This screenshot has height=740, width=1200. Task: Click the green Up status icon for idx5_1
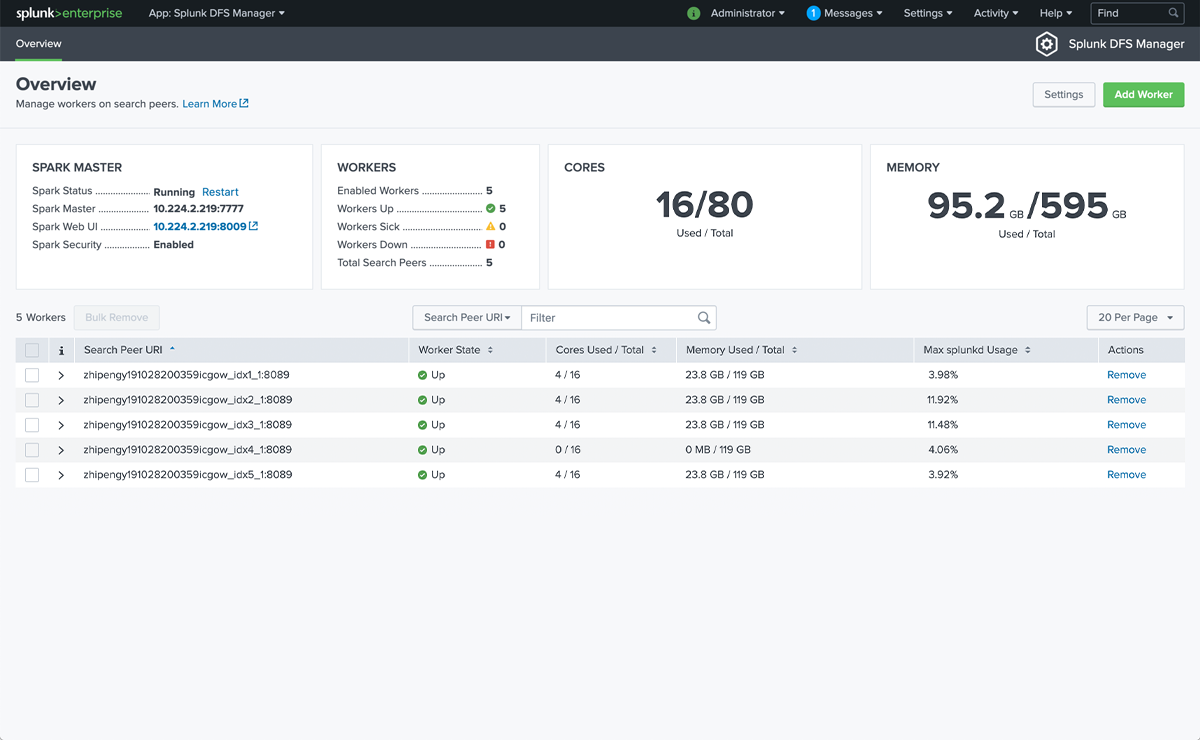click(423, 475)
